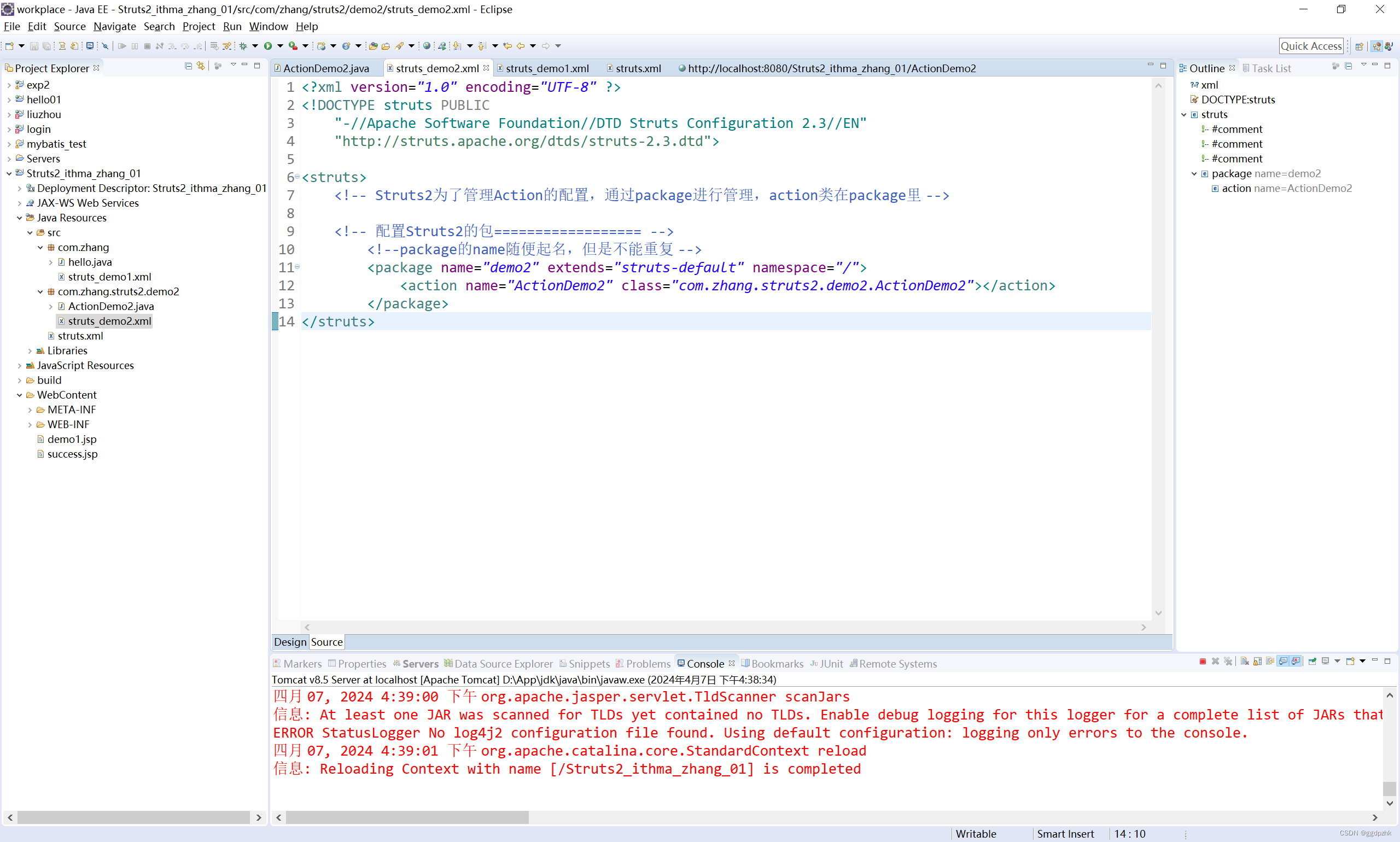Switch to struts.xml editor tab
1400x842 pixels.
click(x=633, y=68)
